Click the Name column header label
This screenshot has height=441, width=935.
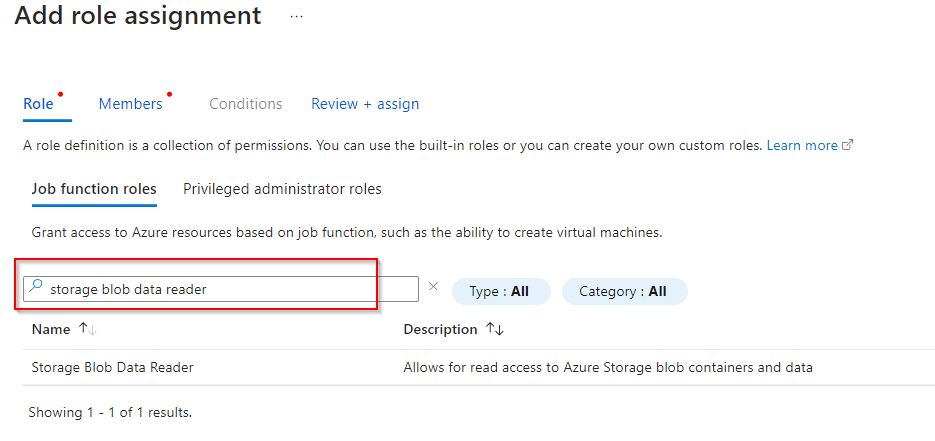51,329
